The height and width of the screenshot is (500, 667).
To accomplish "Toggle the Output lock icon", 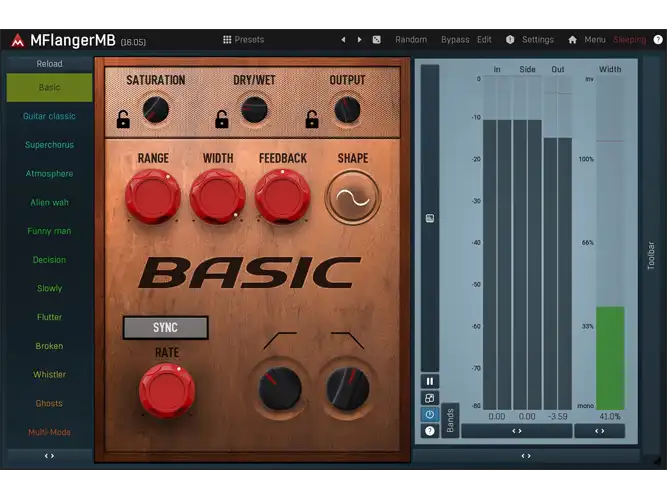I will point(312,120).
